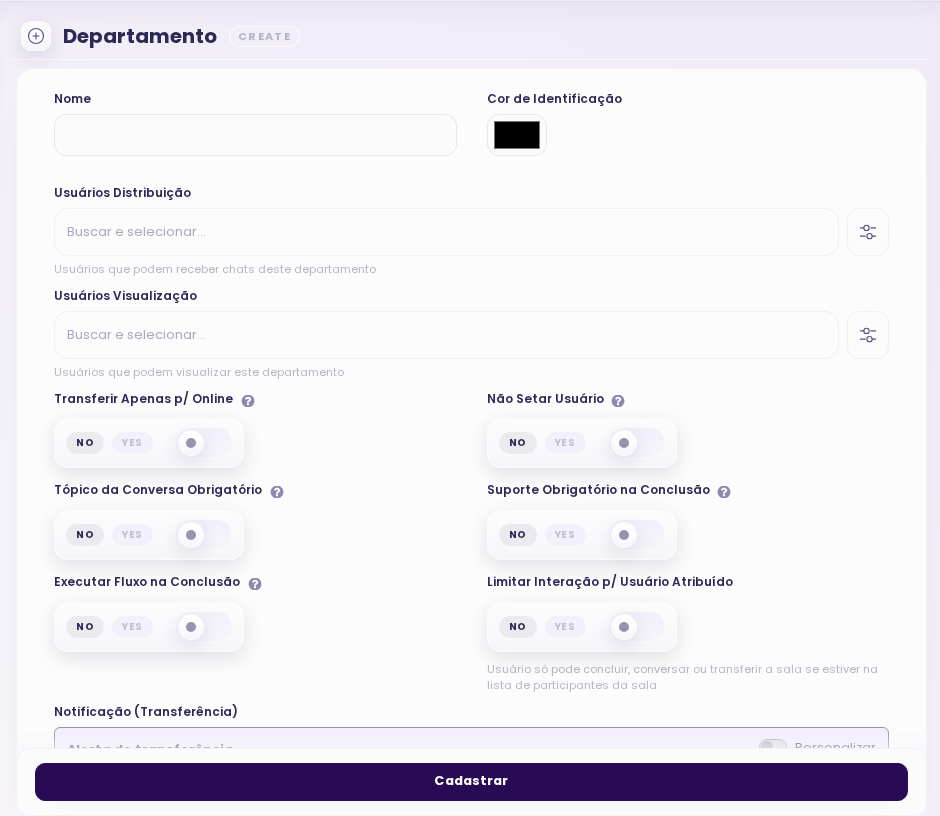Viewport: 940px width, 816px height.
Task: Click the plus circle icon beside Departamento
Action: click(x=36, y=36)
